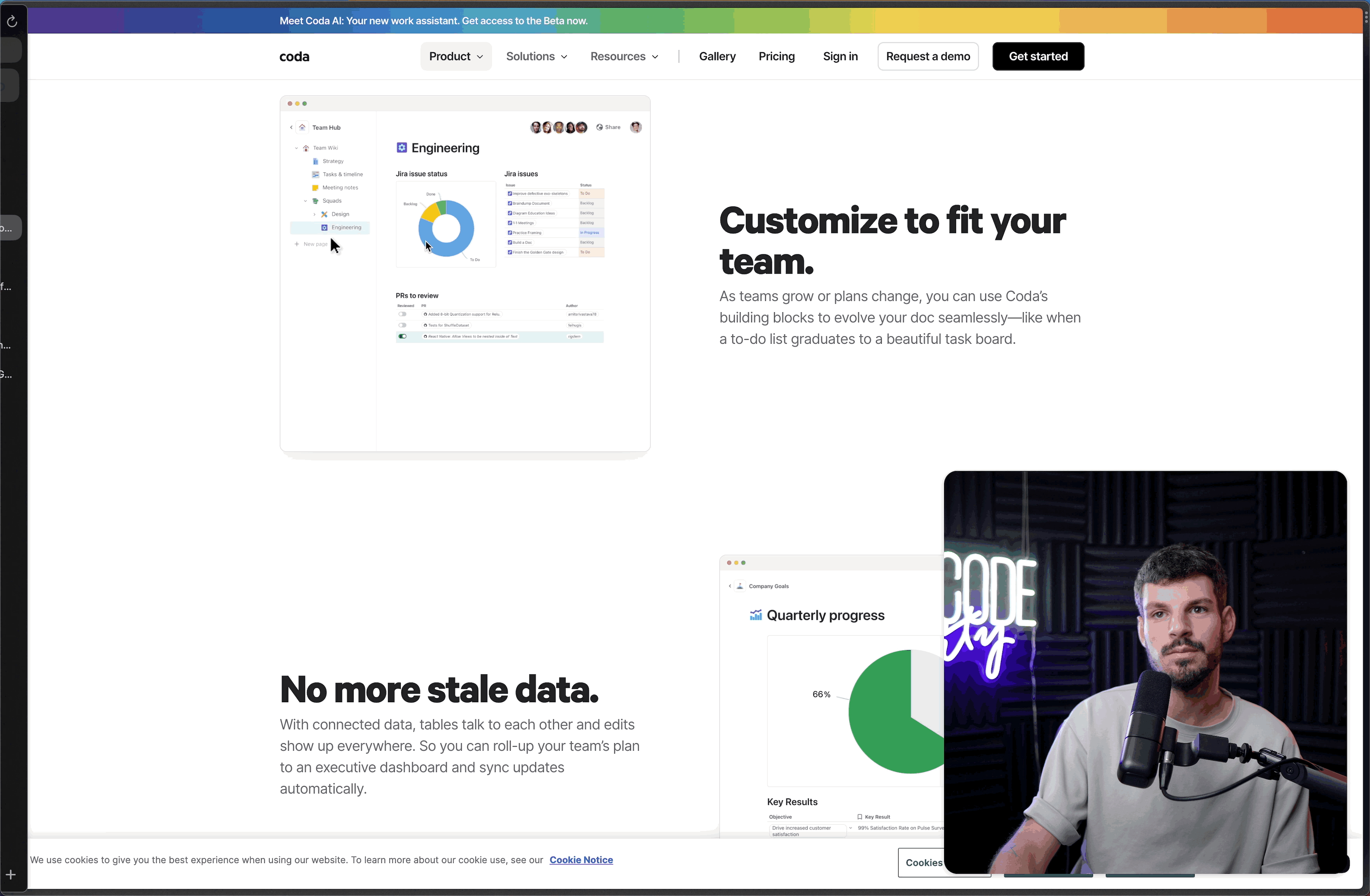Turn off Reviewed toggle for React Native PR

coord(402,336)
